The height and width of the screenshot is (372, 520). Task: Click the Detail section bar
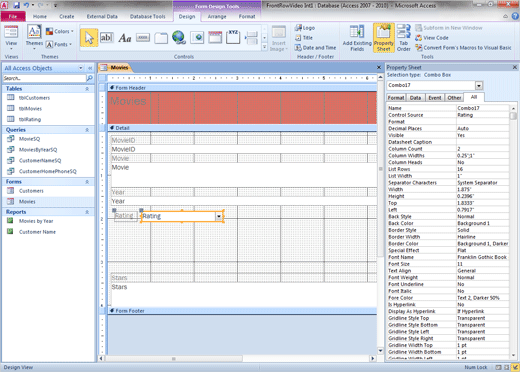click(242, 128)
